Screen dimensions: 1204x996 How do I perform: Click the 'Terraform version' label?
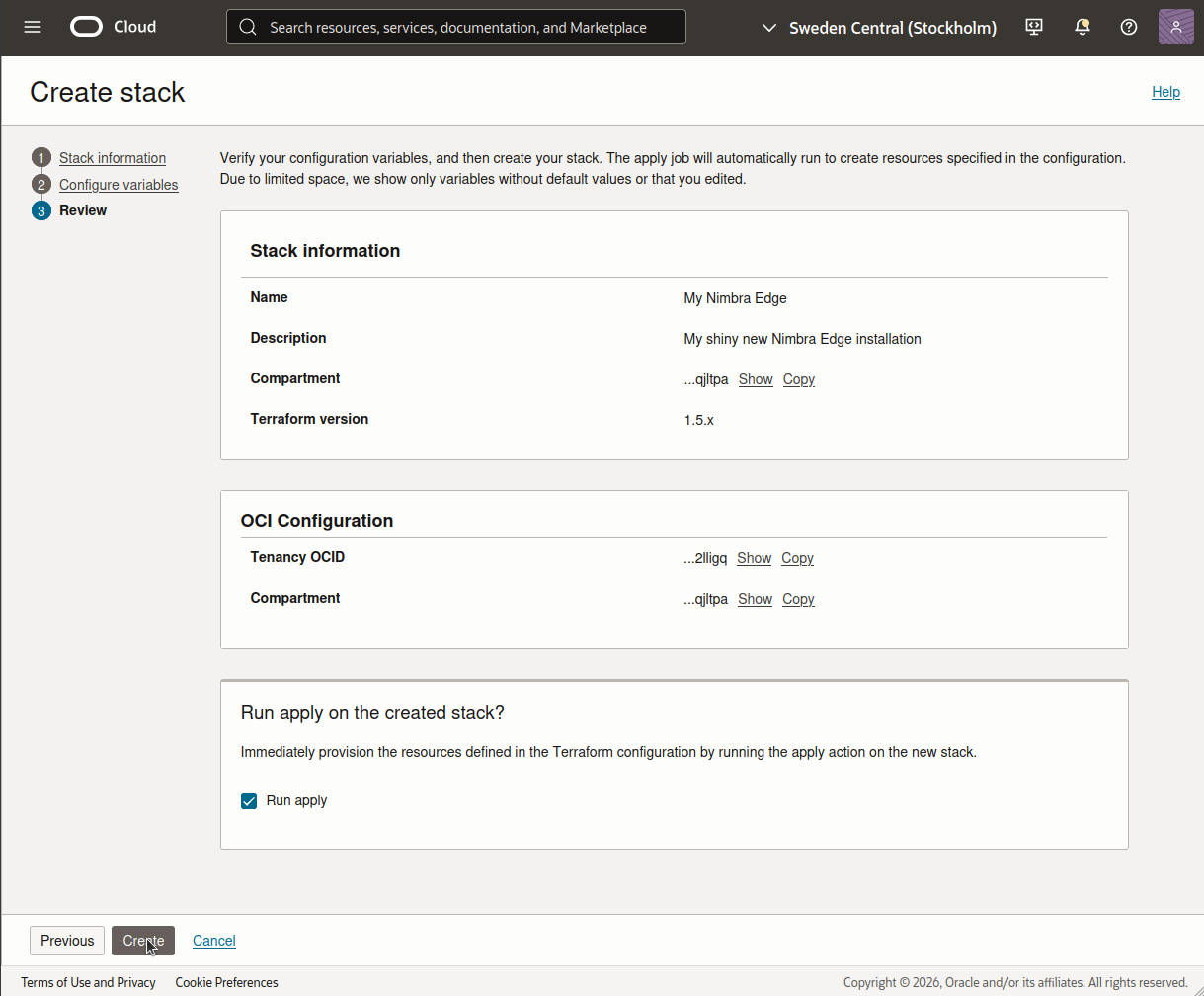(x=309, y=419)
